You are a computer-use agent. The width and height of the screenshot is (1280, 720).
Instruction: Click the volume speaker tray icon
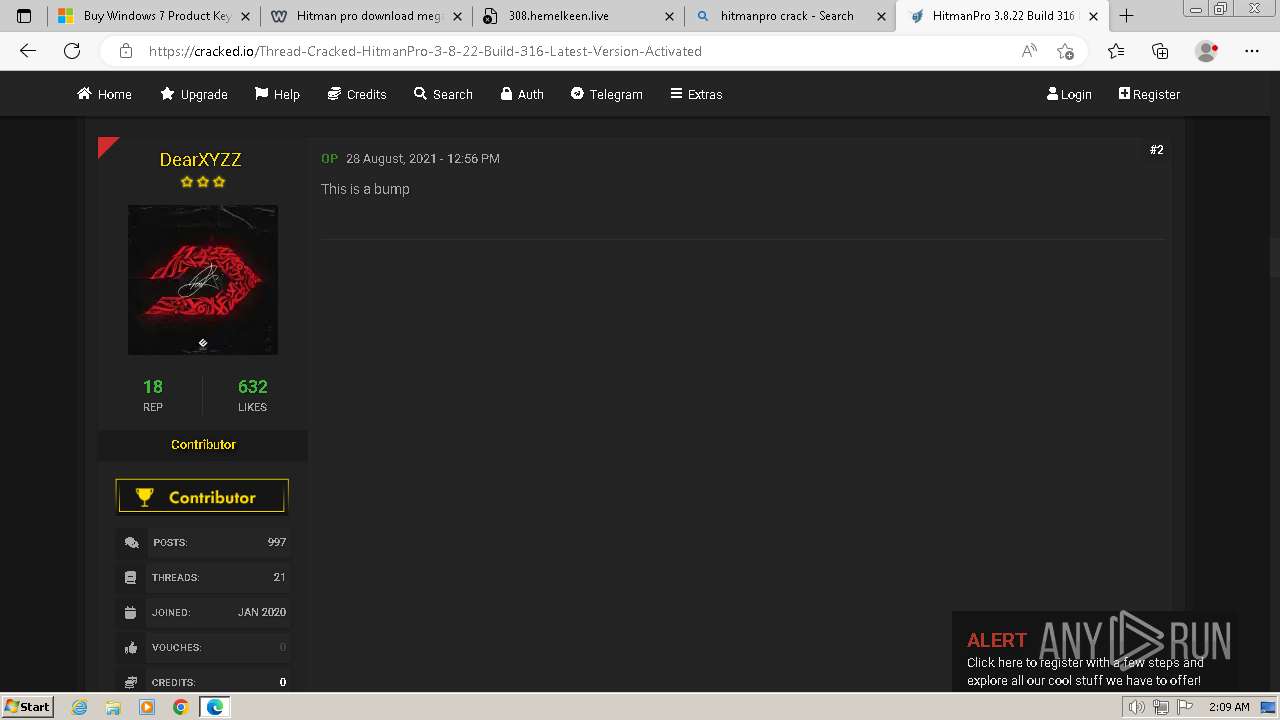pyautogui.click(x=1137, y=707)
